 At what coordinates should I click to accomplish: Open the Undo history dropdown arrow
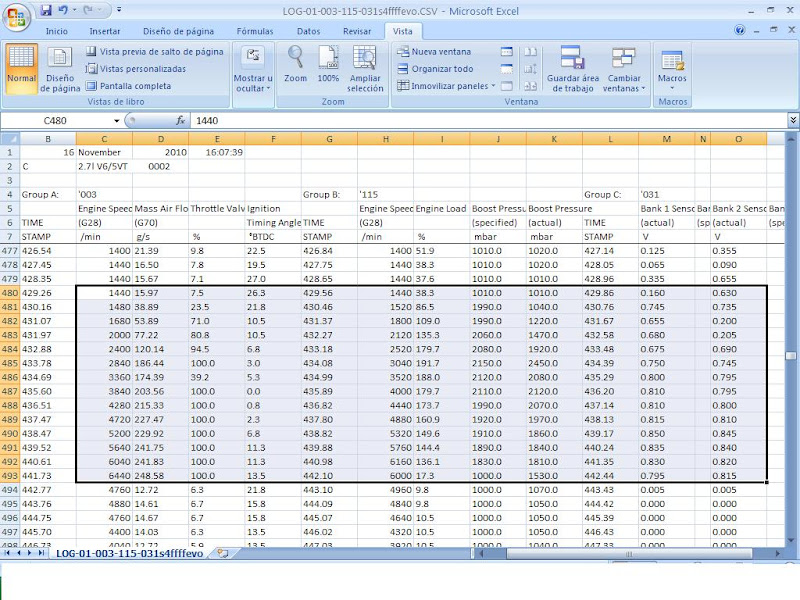click(74, 10)
